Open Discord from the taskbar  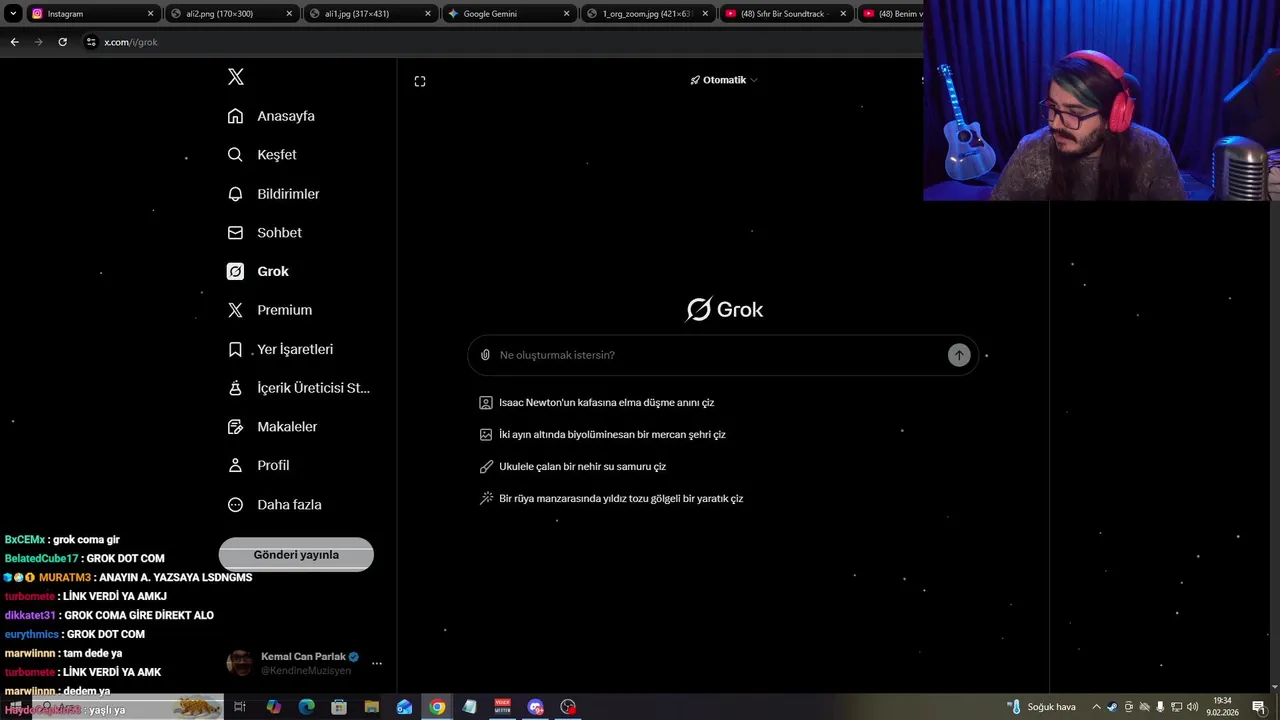point(536,707)
